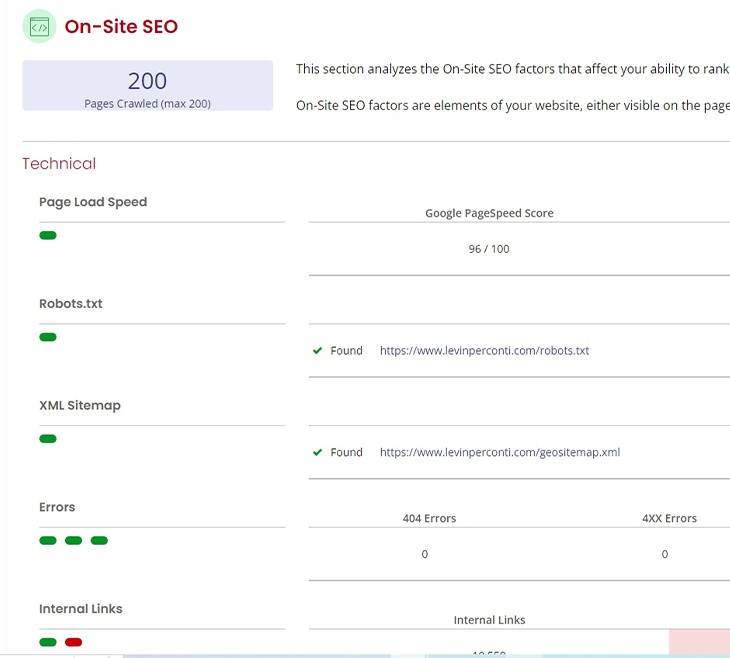Select the third green pill under Errors
The height and width of the screenshot is (658, 730).
click(99, 541)
